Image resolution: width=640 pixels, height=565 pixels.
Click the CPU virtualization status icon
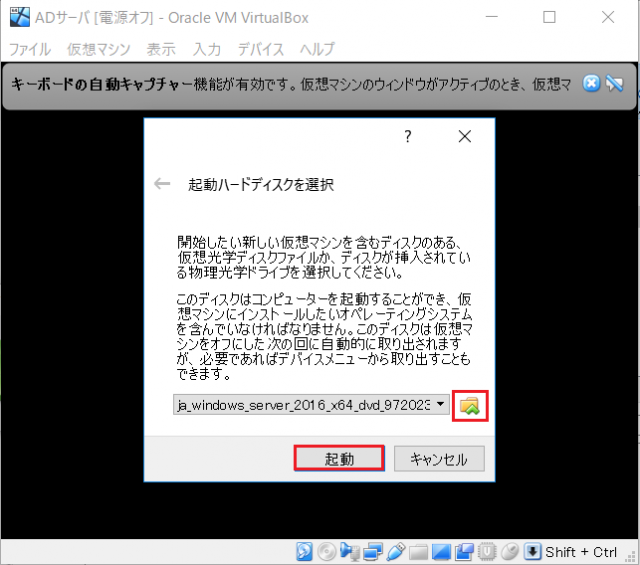coord(487,552)
